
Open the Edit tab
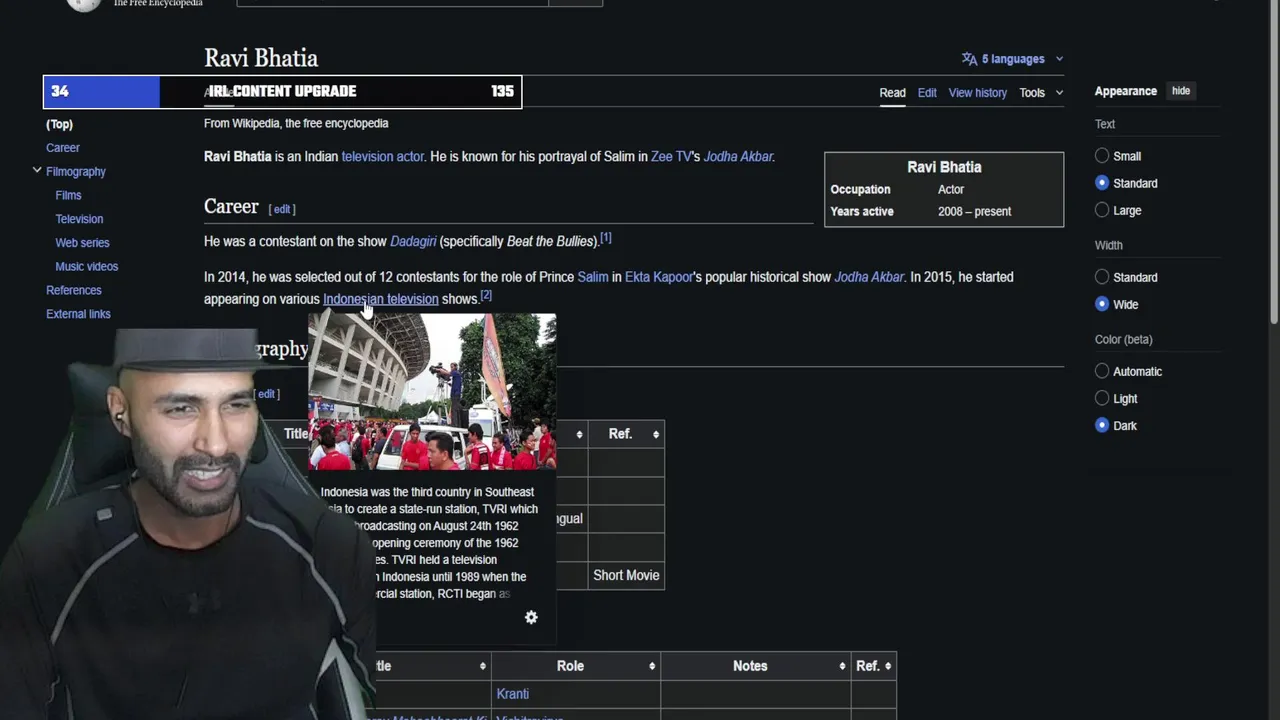click(x=927, y=93)
